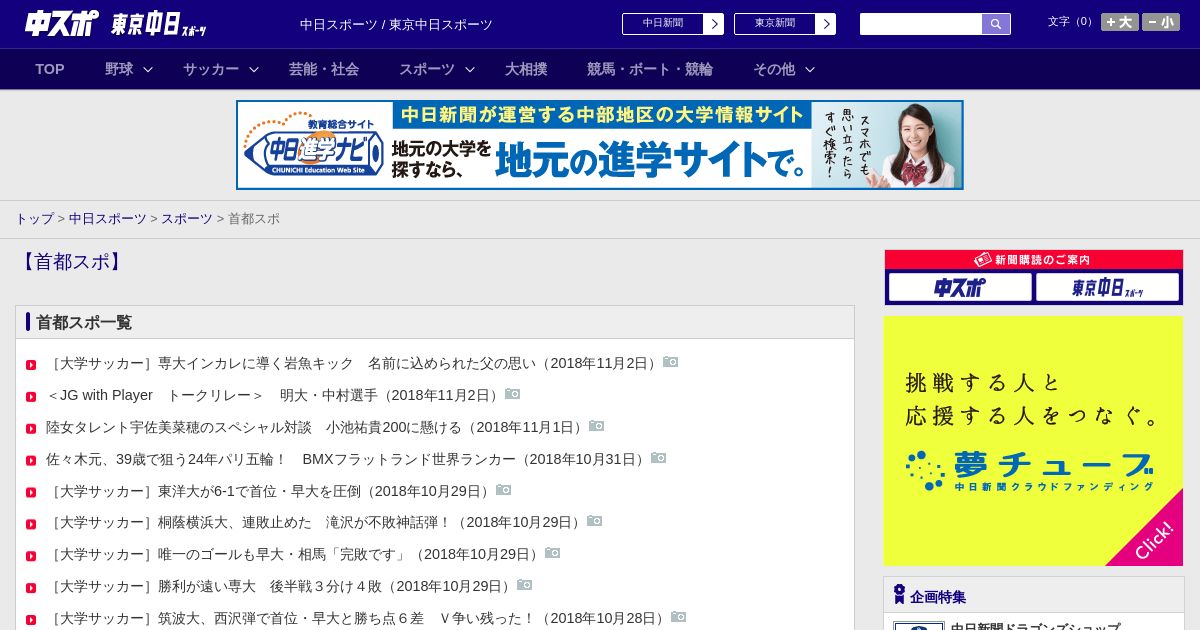The image size is (1200, 630).
Task: Click the 夢チューブ crowdfunding banner
Action: point(1034,441)
